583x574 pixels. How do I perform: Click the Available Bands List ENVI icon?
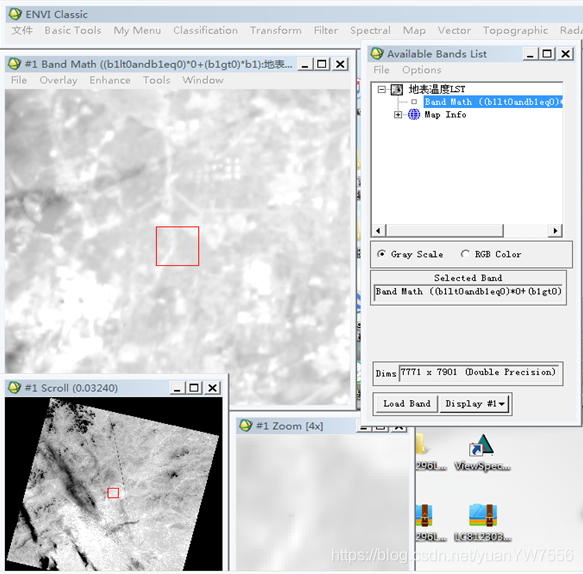tap(377, 54)
